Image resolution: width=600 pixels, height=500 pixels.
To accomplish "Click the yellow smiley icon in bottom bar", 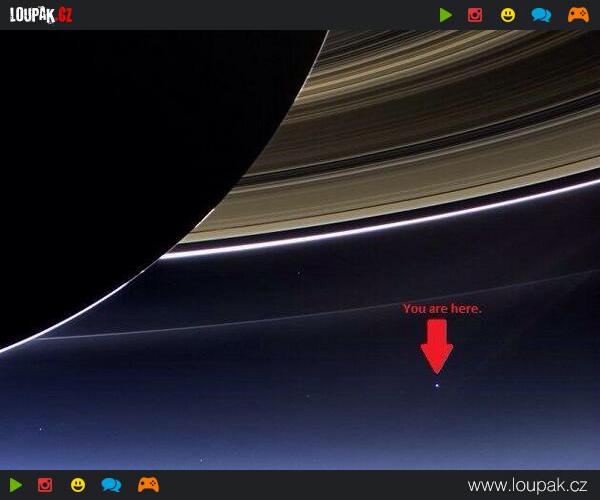I will [78, 485].
